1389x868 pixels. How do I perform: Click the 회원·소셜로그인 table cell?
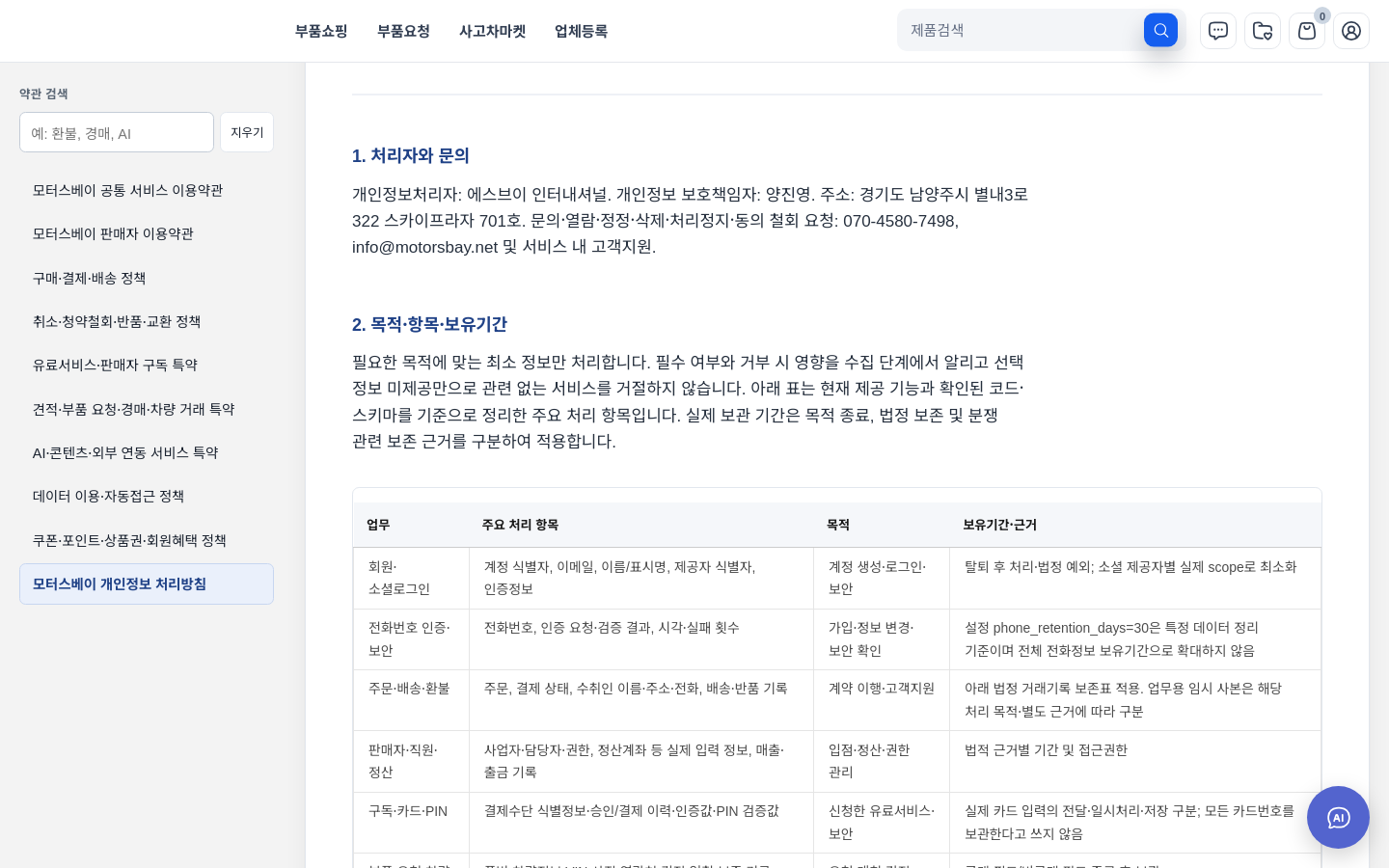[411, 578]
